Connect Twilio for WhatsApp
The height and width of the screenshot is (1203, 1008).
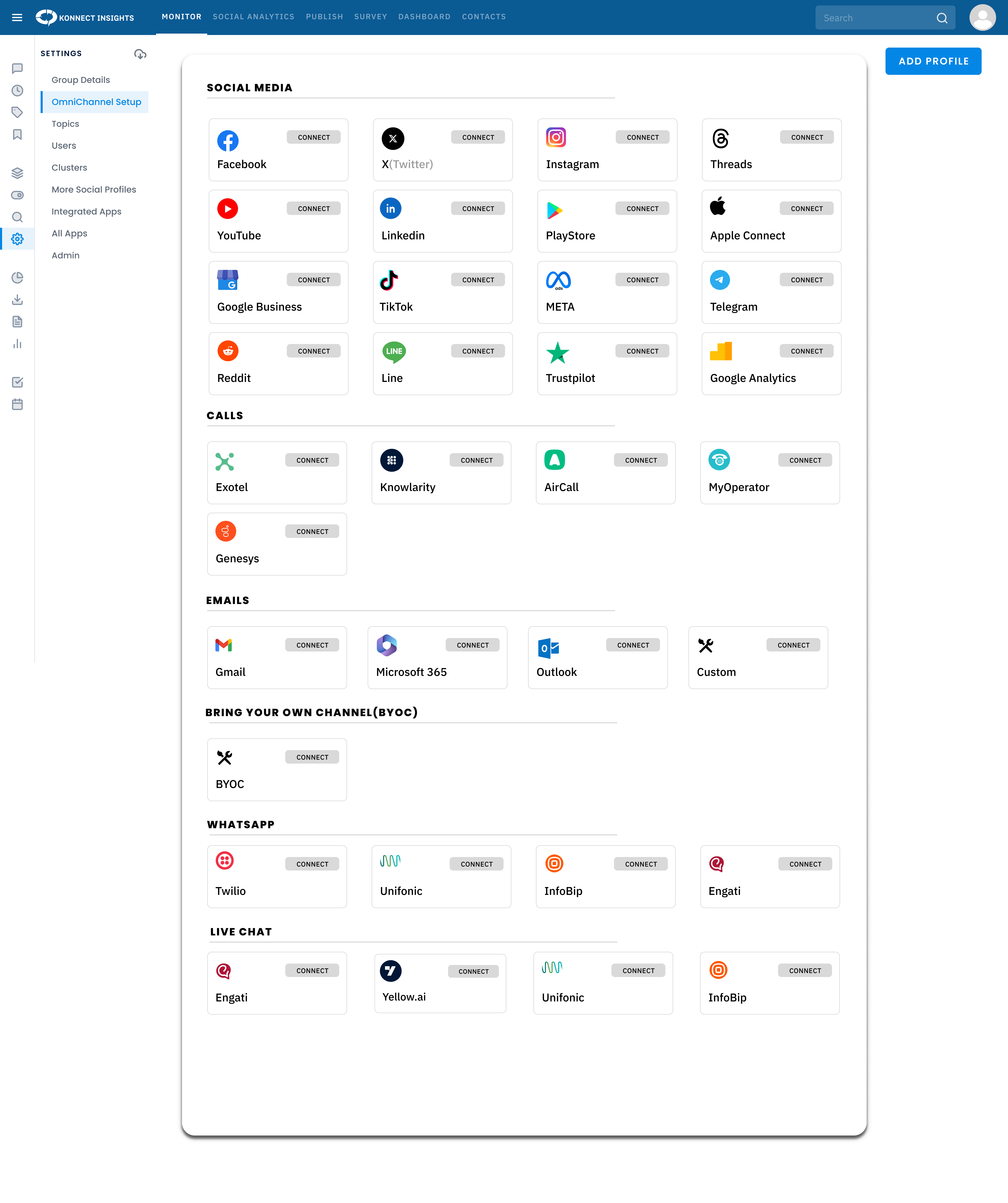312,864
